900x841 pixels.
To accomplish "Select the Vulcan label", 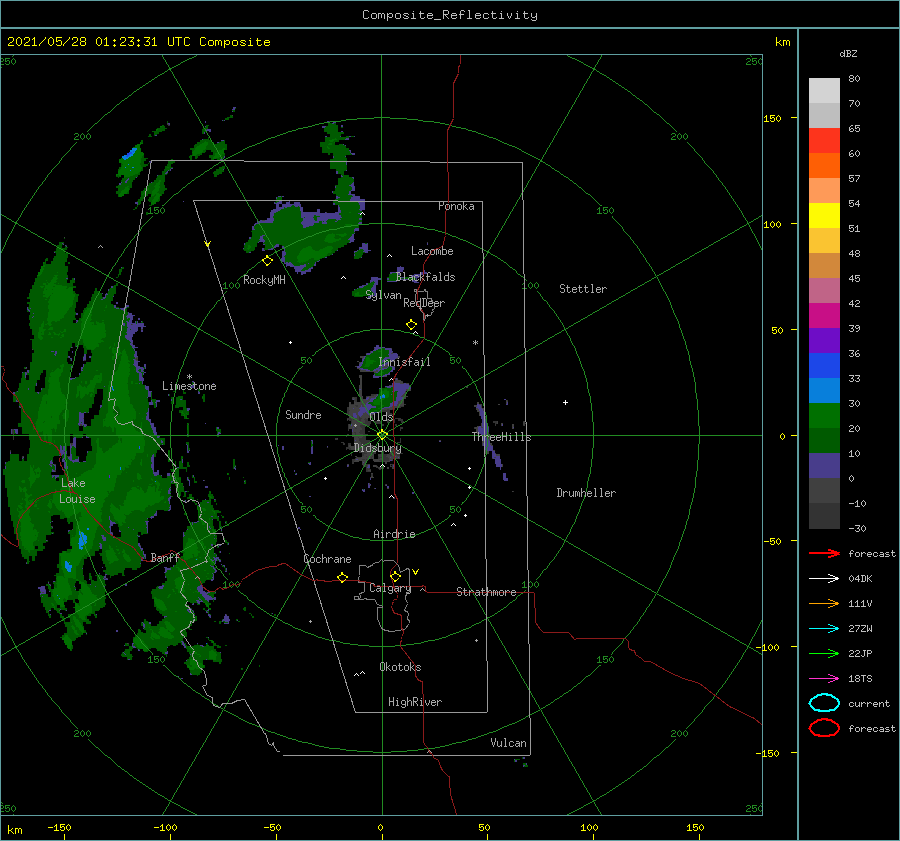I will [x=509, y=743].
